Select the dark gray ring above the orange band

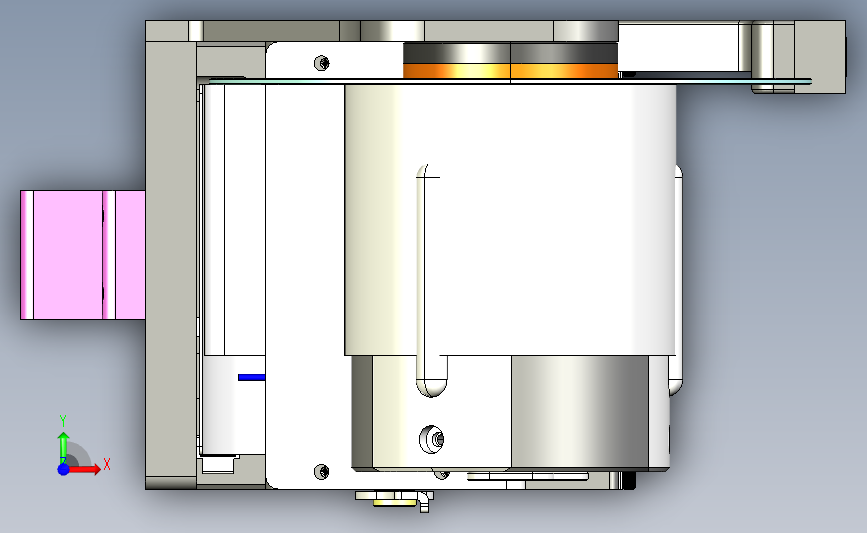[510, 54]
